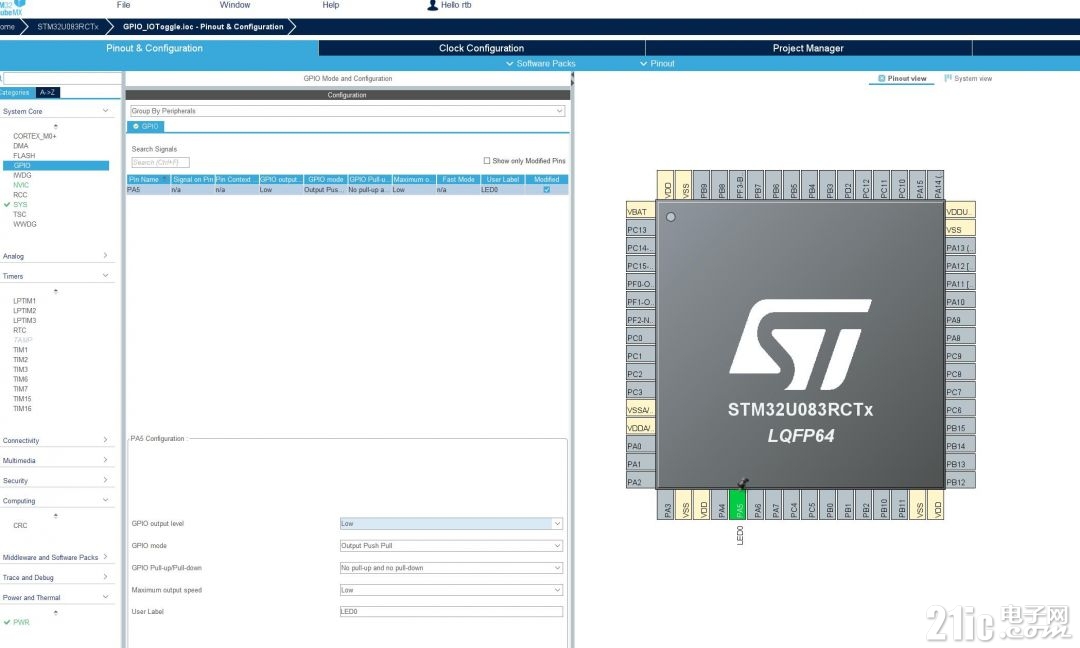Select SYS peripheral
The height and width of the screenshot is (648, 1080).
pos(20,205)
